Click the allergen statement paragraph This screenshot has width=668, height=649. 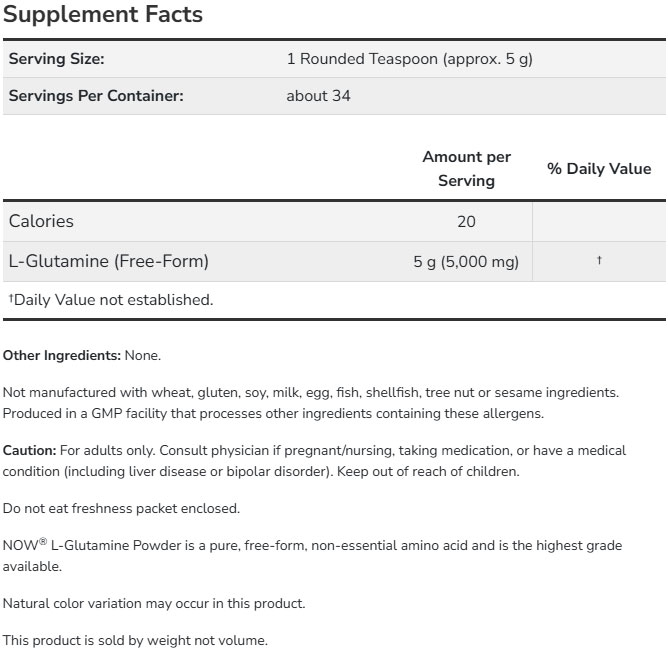[x=310, y=403]
